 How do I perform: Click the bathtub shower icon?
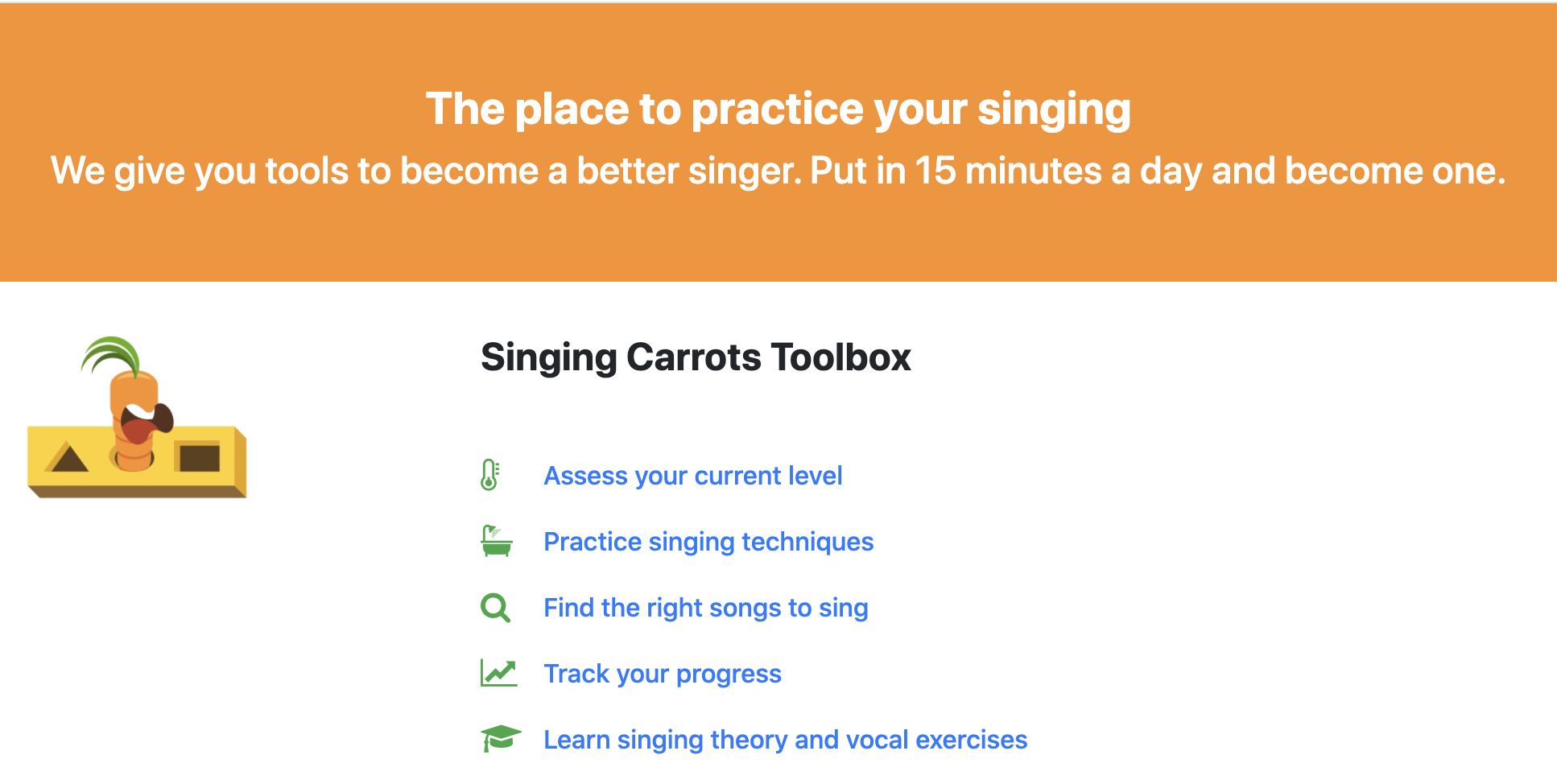[497, 541]
